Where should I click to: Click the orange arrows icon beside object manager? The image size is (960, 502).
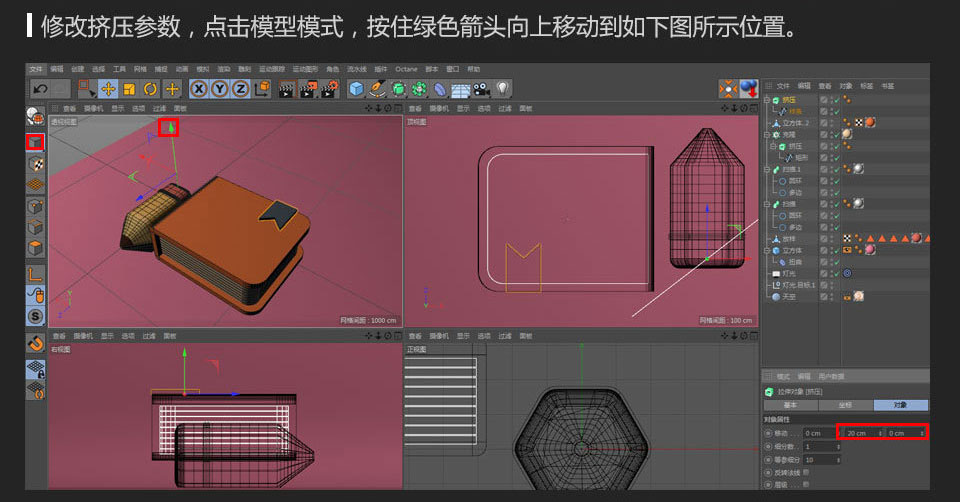[728, 89]
